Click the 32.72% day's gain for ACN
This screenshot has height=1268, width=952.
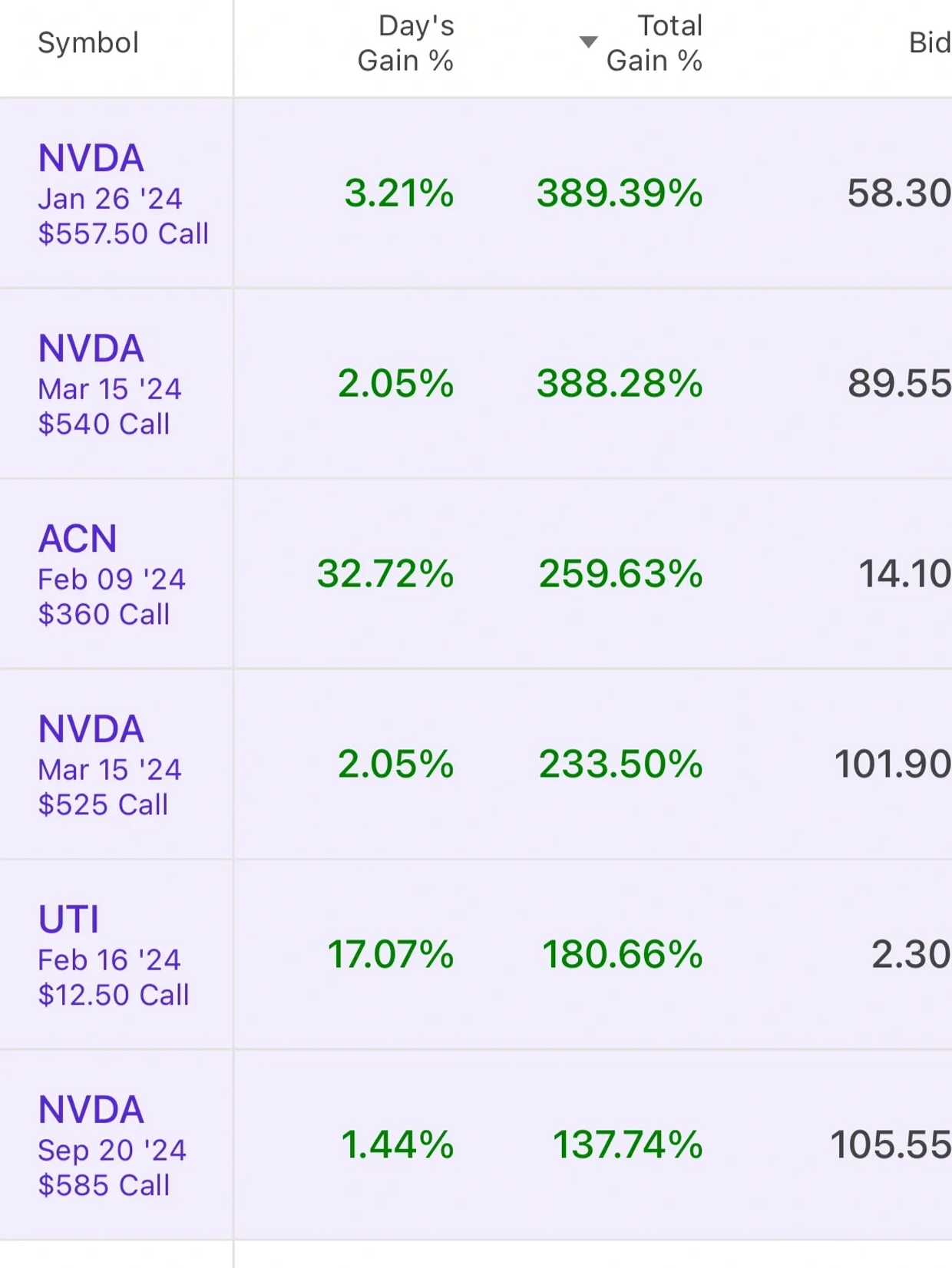coord(385,573)
